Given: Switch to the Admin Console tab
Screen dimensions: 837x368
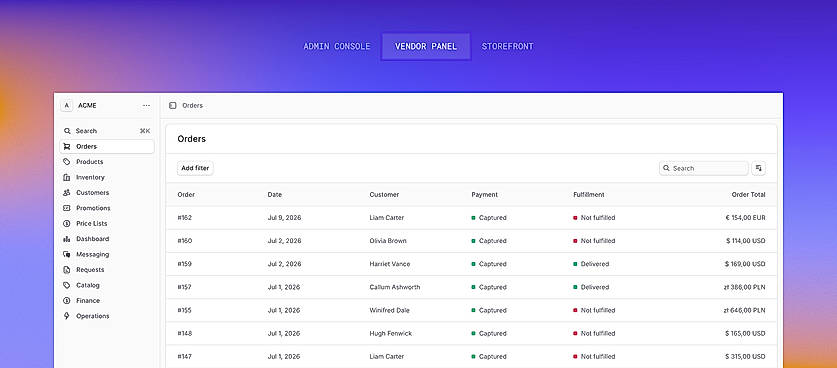Looking at the screenshot, I should pyautogui.click(x=336, y=46).
